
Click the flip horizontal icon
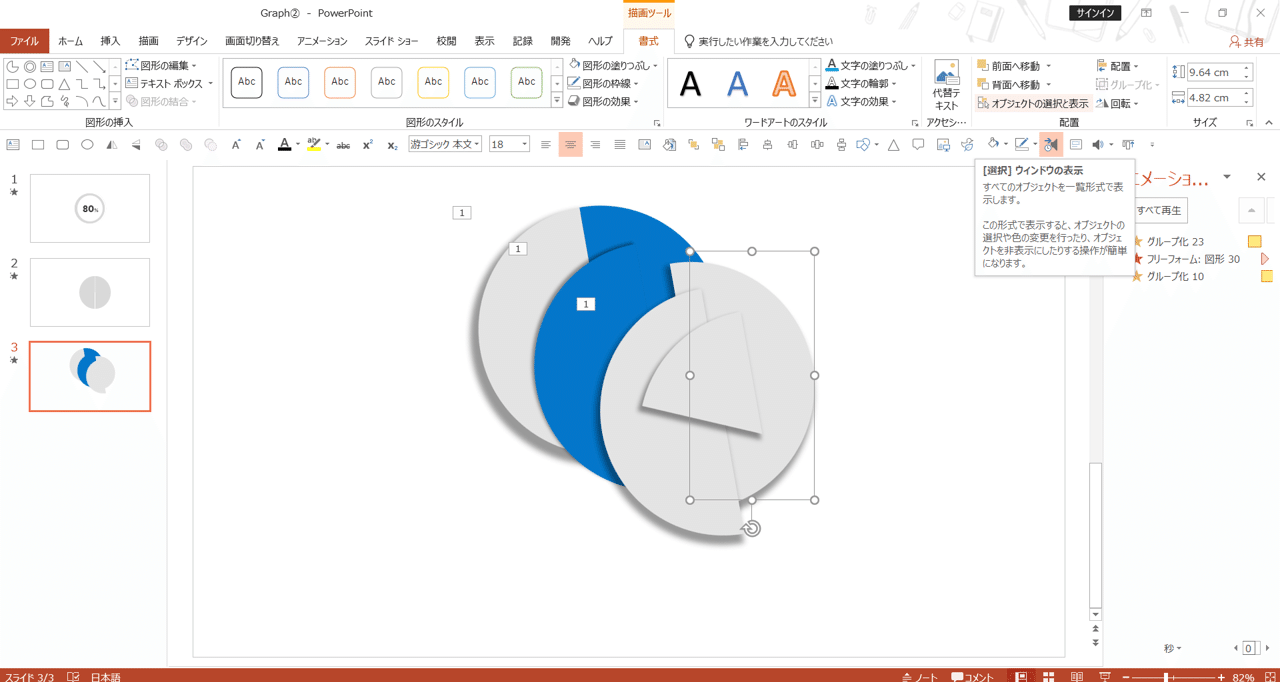coord(111,145)
